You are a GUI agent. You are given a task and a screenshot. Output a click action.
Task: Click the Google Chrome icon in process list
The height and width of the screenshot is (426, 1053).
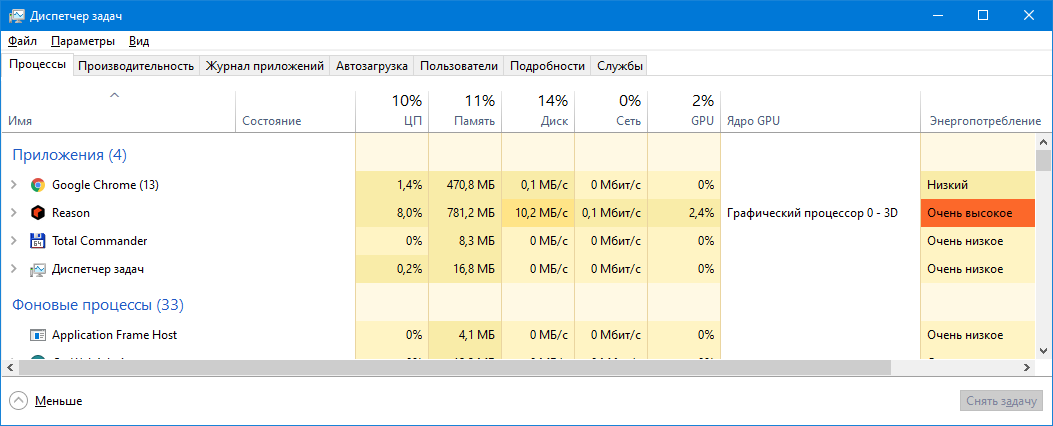pos(38,185)
